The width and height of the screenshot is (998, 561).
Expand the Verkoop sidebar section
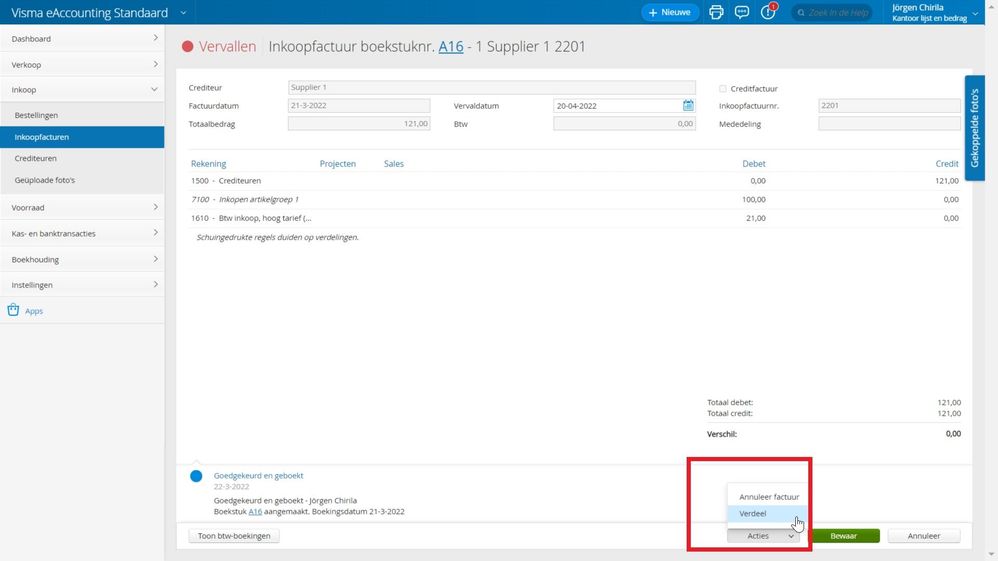click(82, 64)
